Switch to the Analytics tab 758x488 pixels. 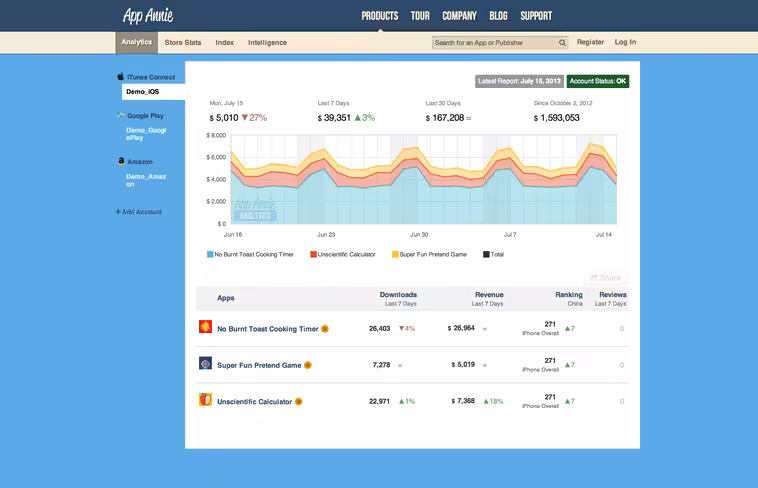136,43
